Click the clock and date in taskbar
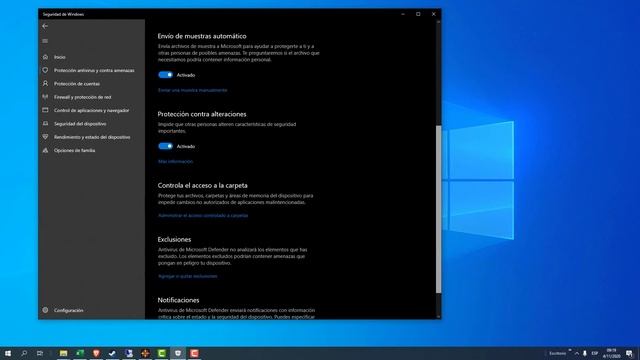 [x=611, y=353]
